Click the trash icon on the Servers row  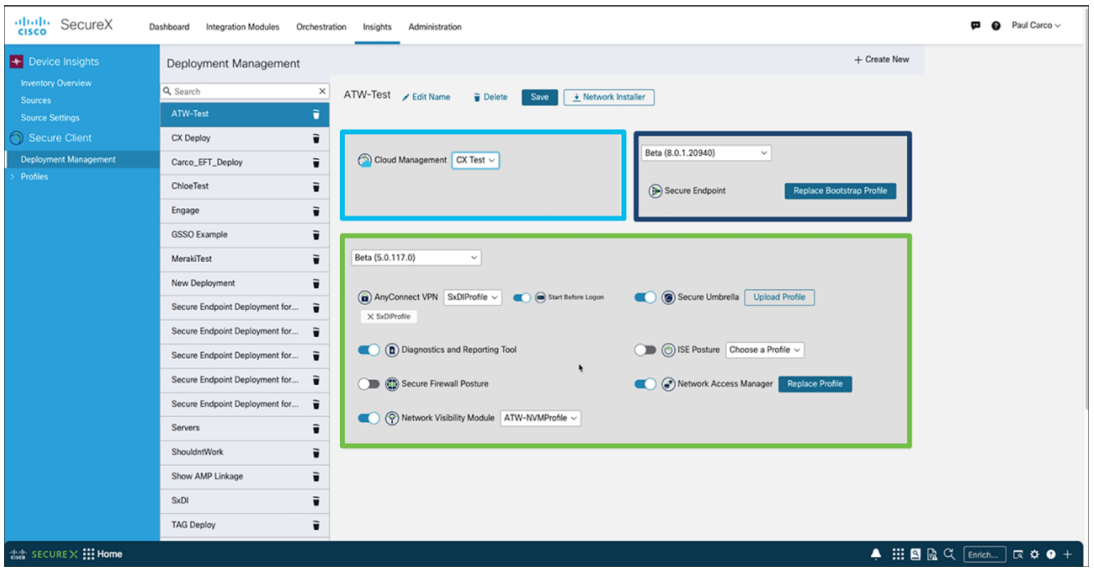point(316,428)
